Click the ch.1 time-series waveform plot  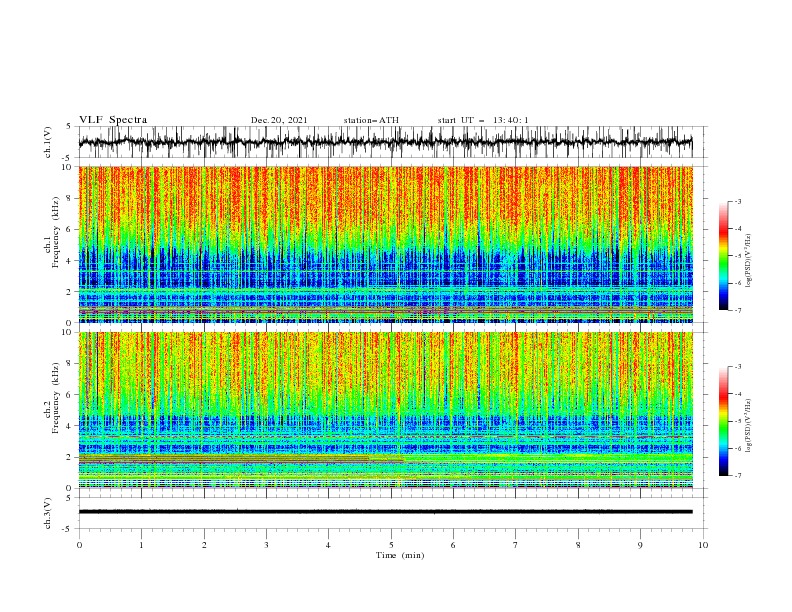[x=385, y=142]
